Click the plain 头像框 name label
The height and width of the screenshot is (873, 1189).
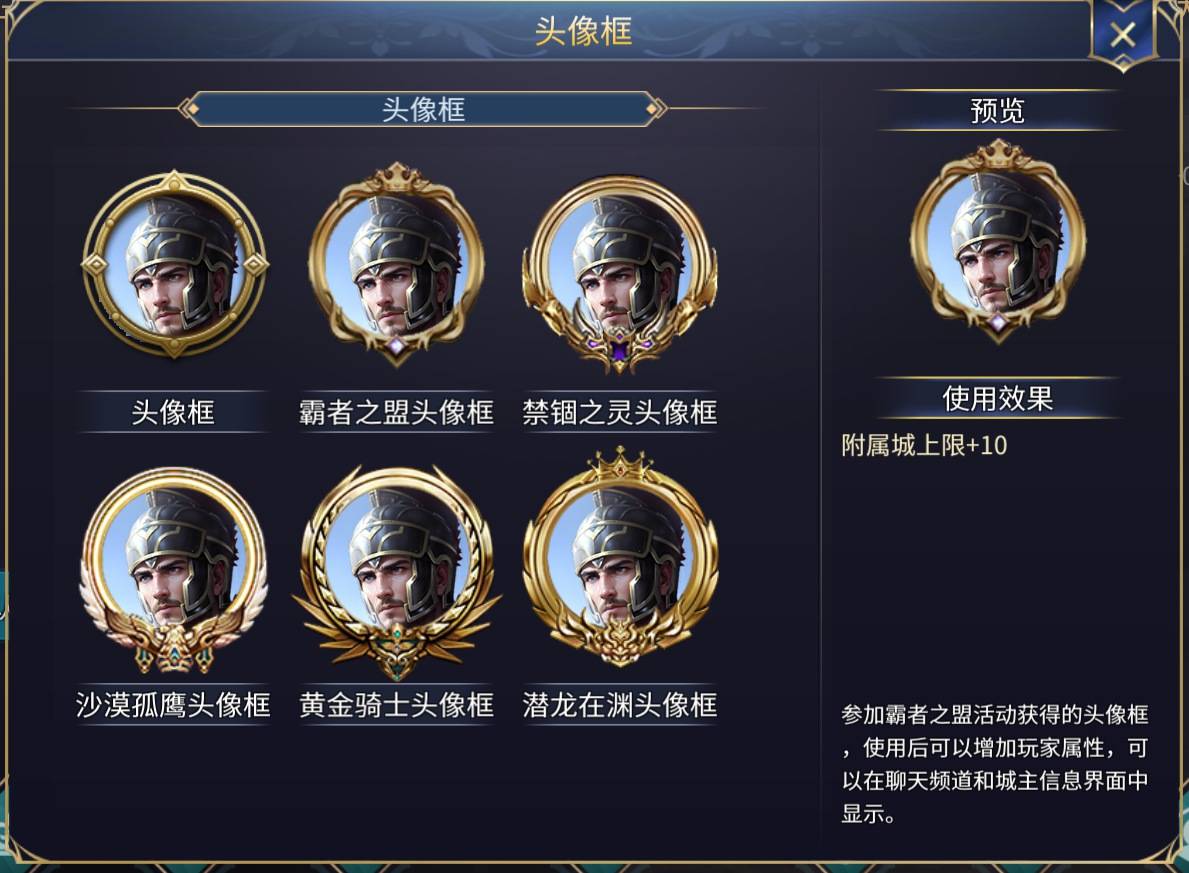pyautogui.click(x=174, y=412)
